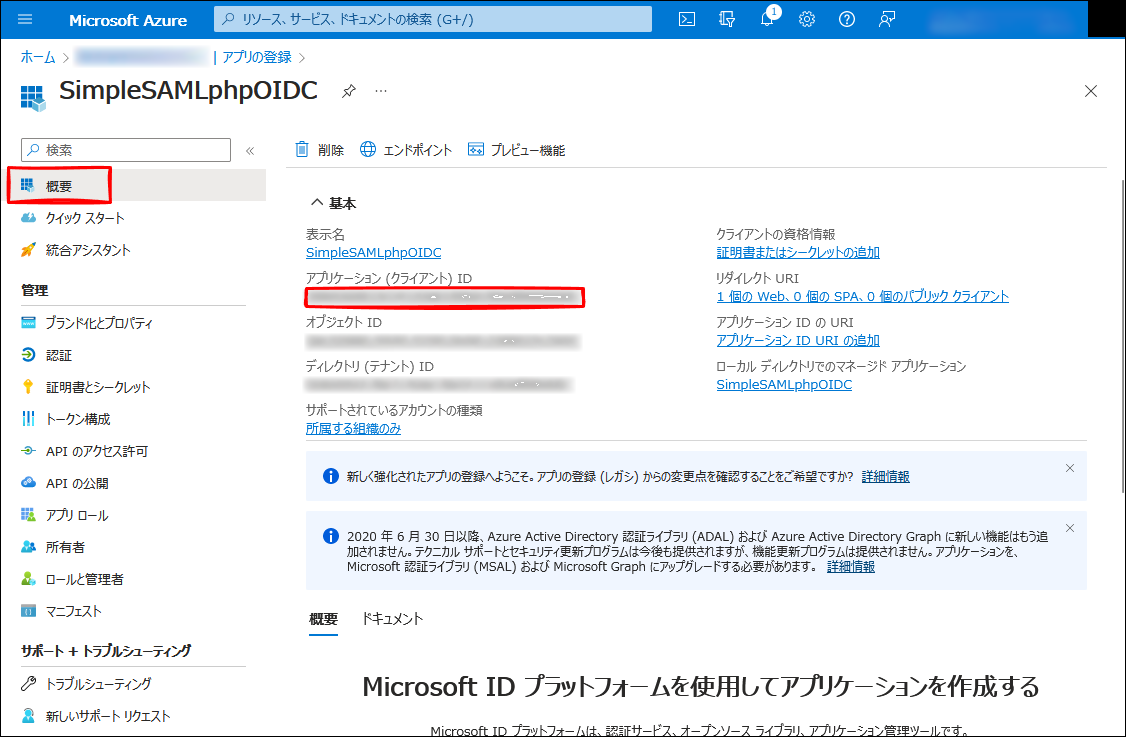Image resolution: width=1126 pixels, height=737 pixels.
Task: Collapse the left sidebar menu
Action: pos(250,150)
